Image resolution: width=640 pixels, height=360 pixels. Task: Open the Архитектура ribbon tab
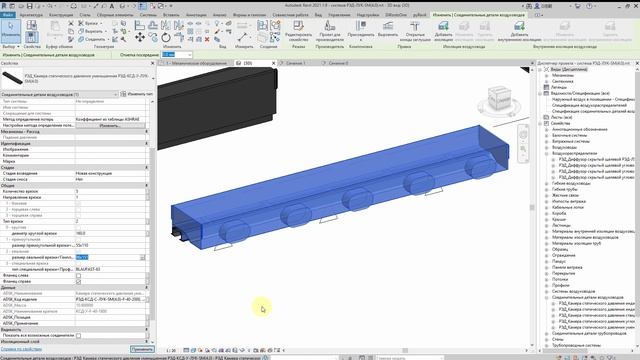31,15
